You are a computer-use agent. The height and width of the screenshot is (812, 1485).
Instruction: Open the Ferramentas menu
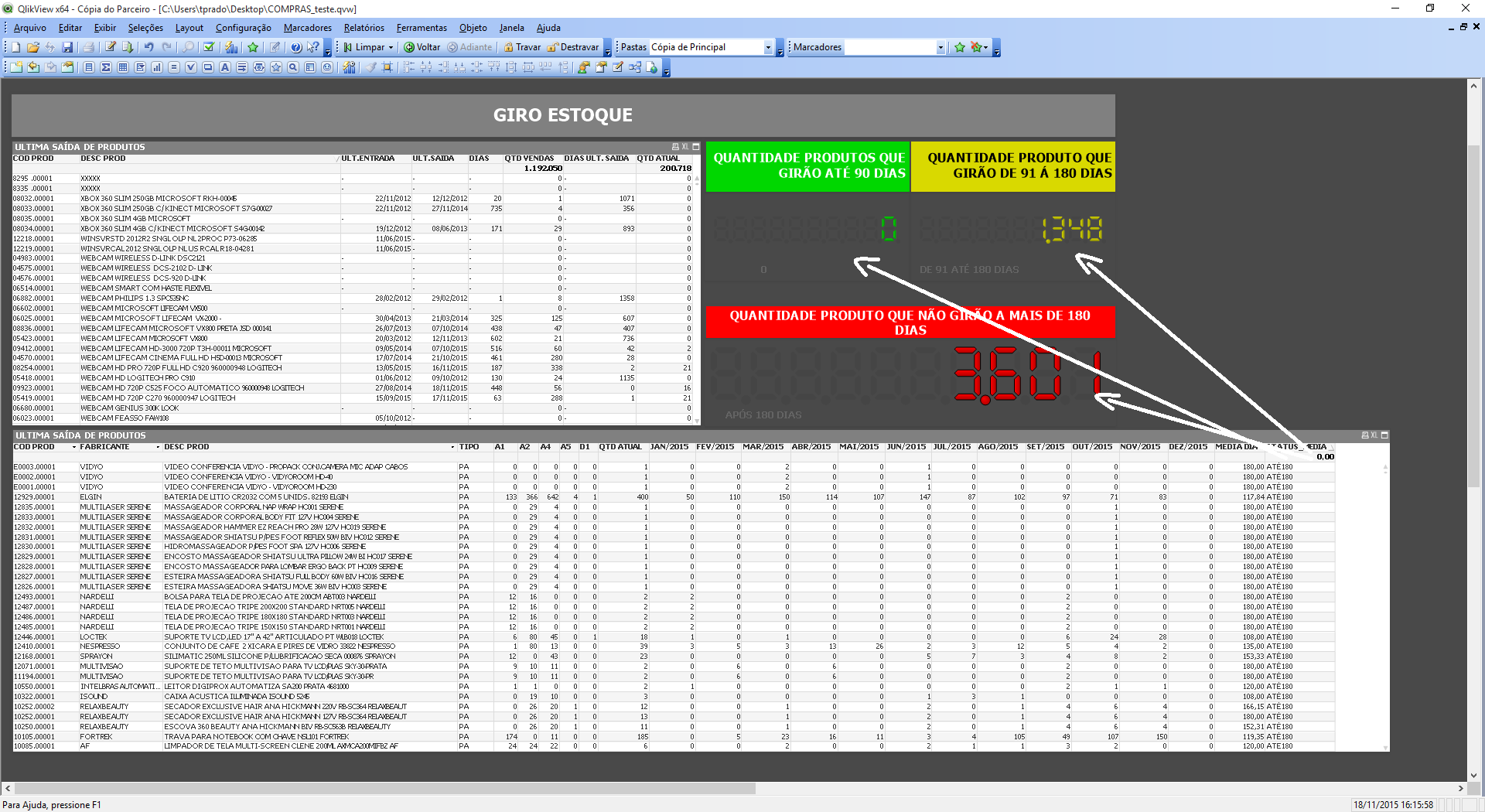click(x=422, y=28)
